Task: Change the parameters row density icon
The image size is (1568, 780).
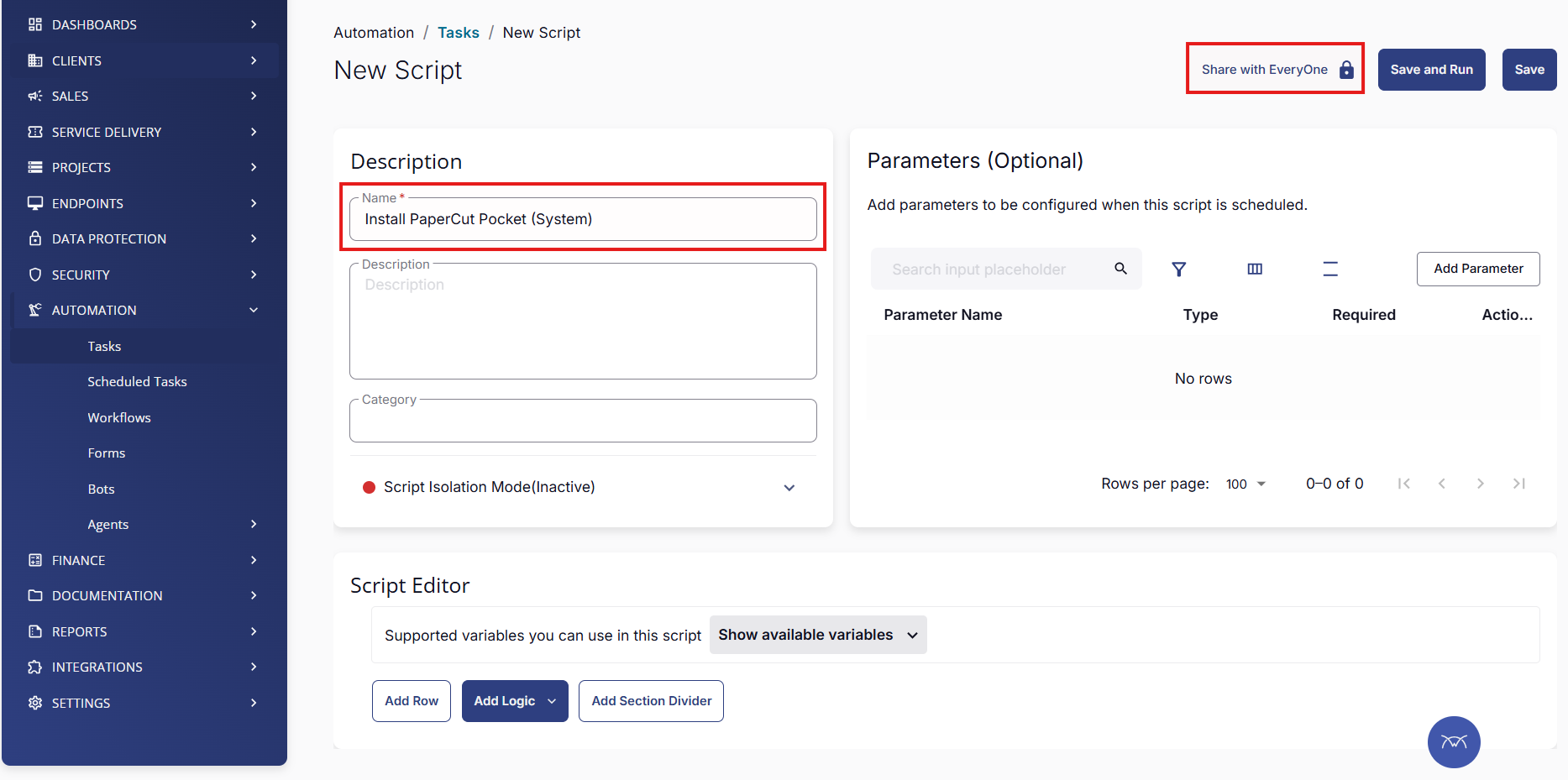Action: coord(1330,269)
